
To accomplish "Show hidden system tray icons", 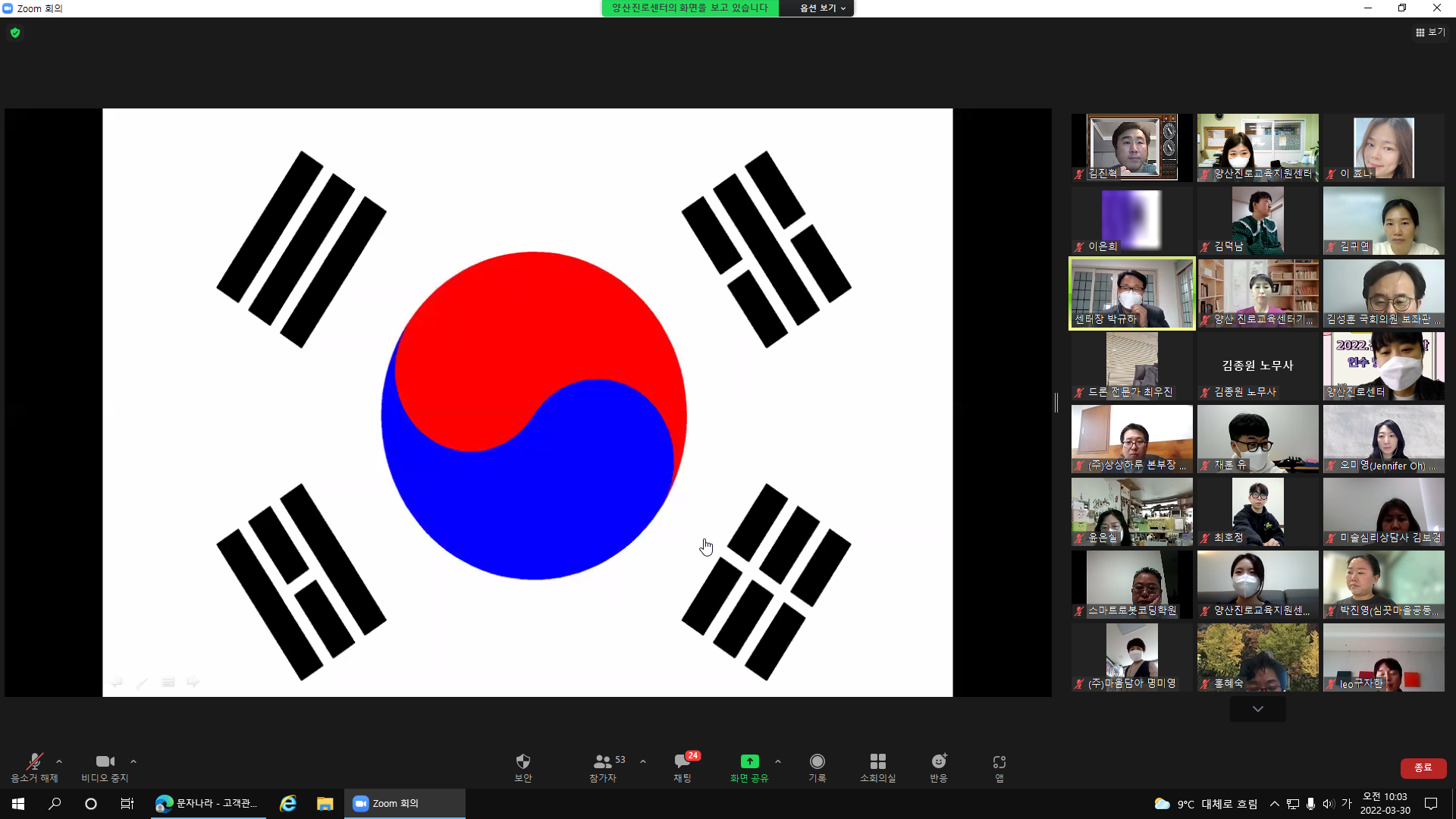I will [x=1275, y=804].
